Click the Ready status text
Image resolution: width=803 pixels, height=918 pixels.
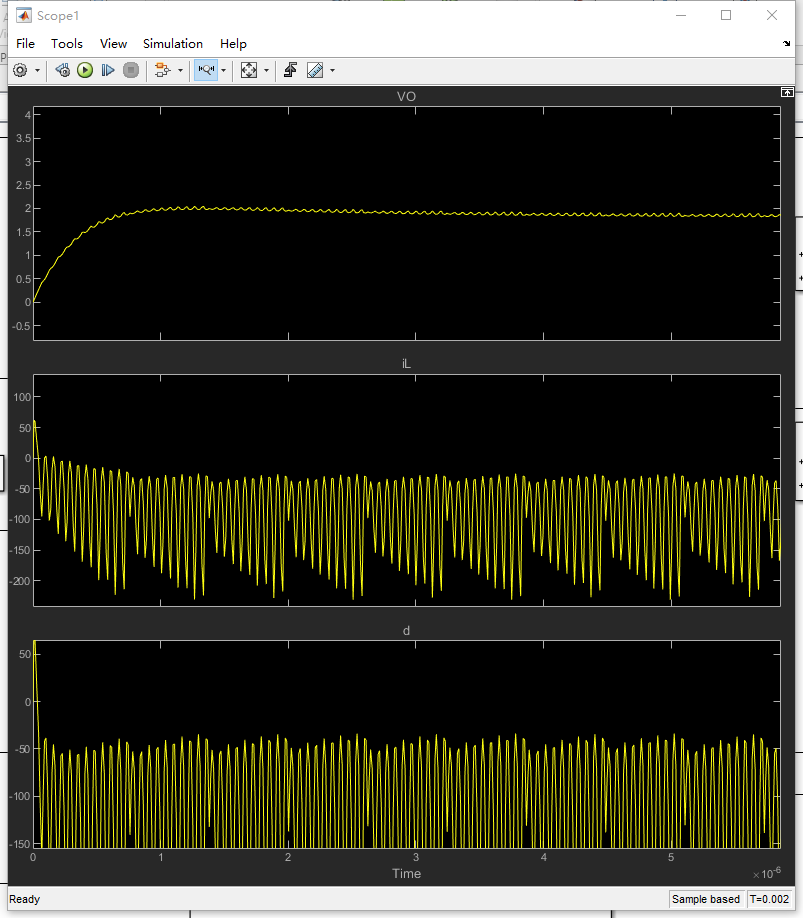pos(25,899)
